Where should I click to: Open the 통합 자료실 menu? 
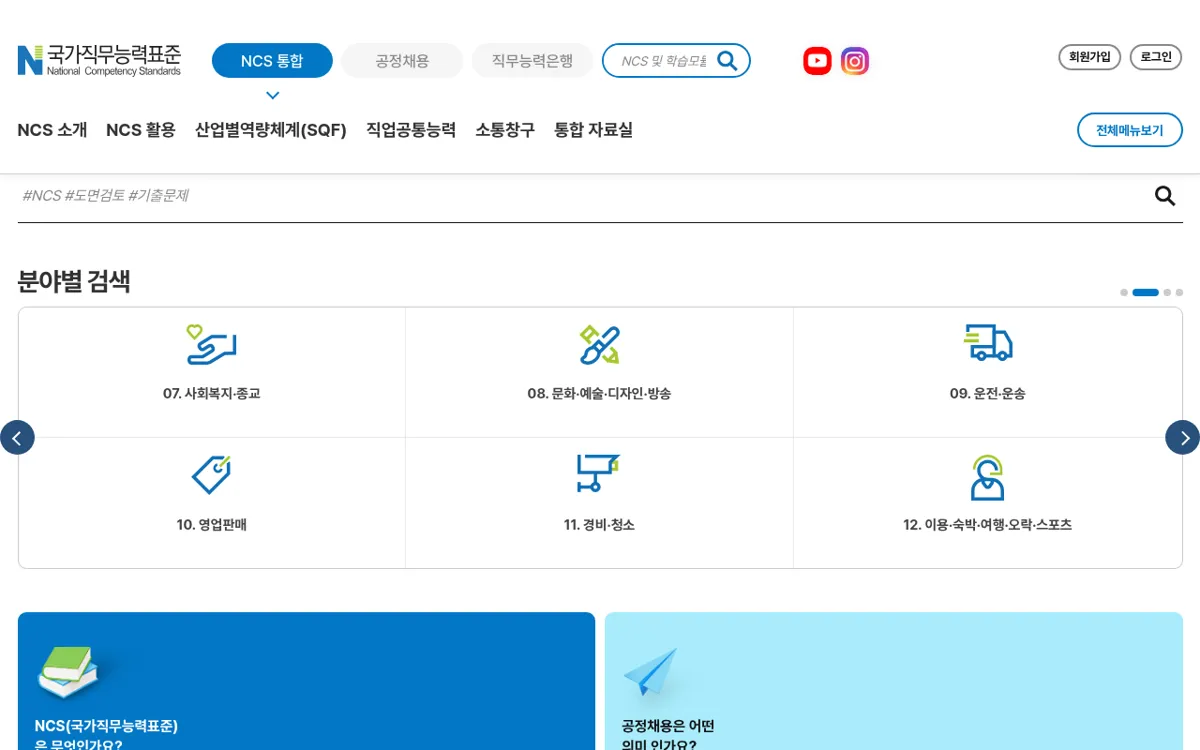pyautogui.click(x=593, y=130)
